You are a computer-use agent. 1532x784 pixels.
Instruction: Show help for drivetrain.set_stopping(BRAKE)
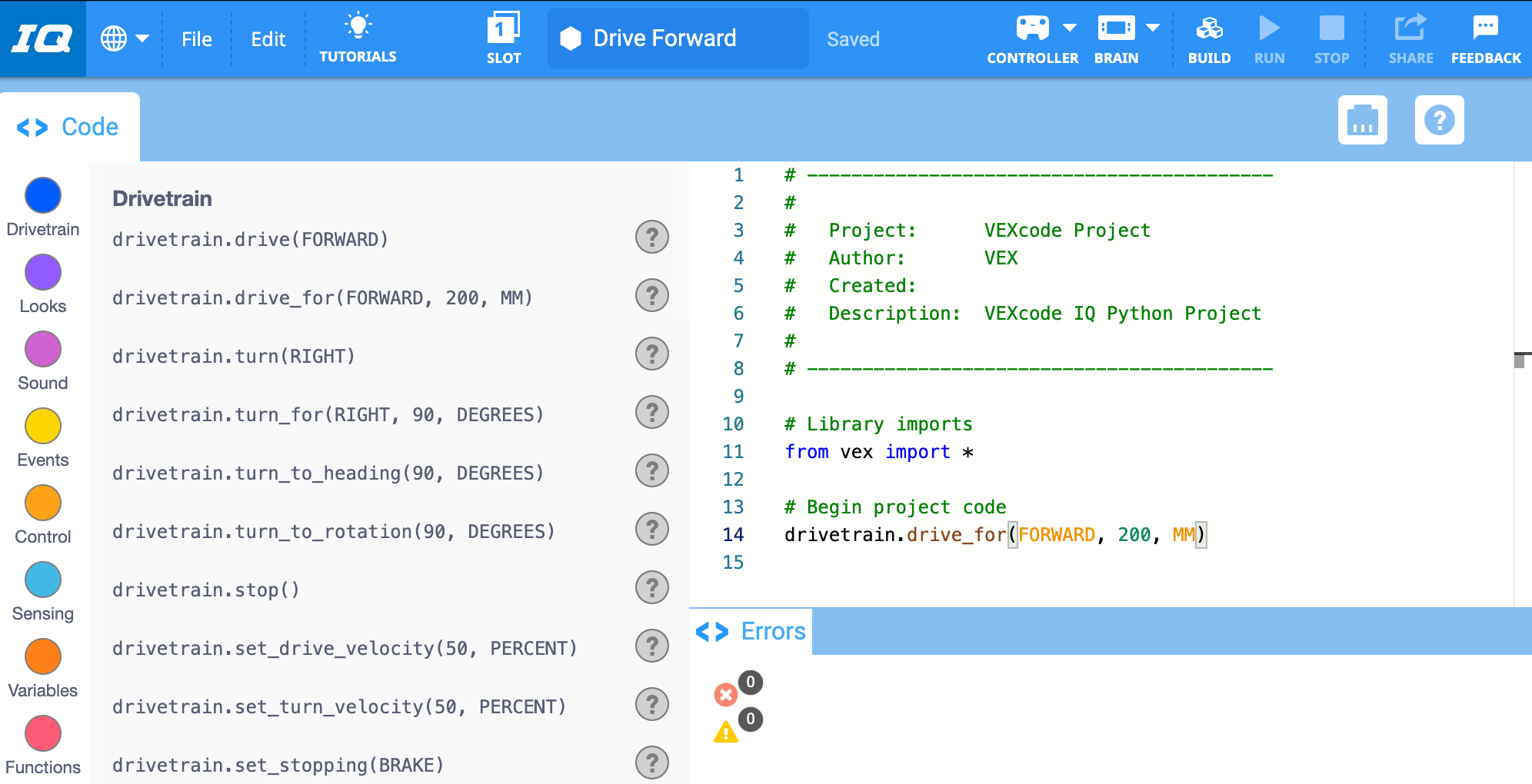(652, 762)
